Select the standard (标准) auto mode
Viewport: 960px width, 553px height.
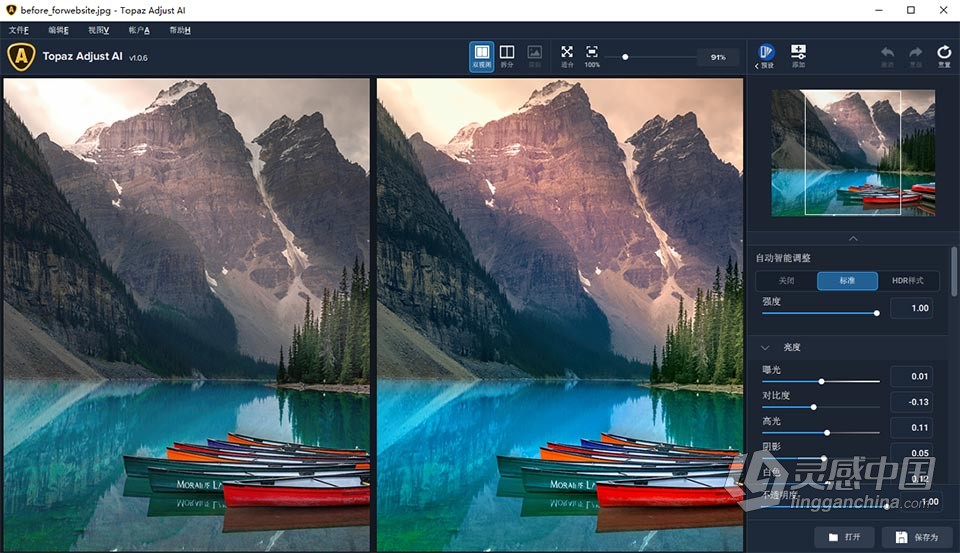point(847,281)
